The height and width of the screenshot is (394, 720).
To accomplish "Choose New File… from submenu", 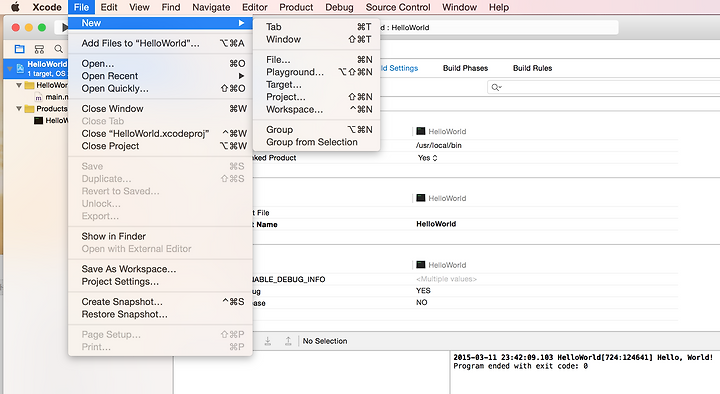I will 317,59.
